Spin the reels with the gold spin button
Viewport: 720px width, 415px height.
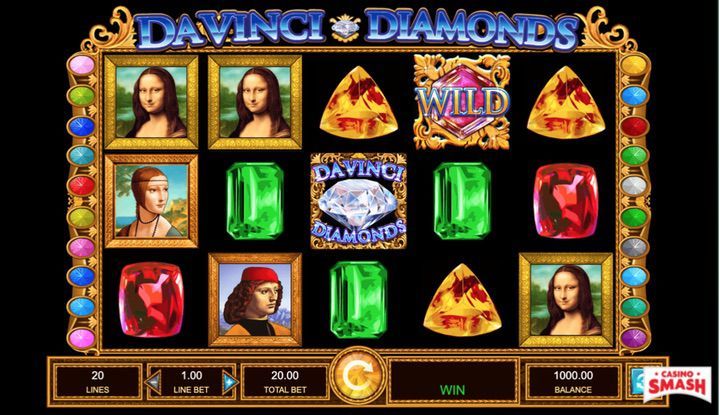(358, 378)
